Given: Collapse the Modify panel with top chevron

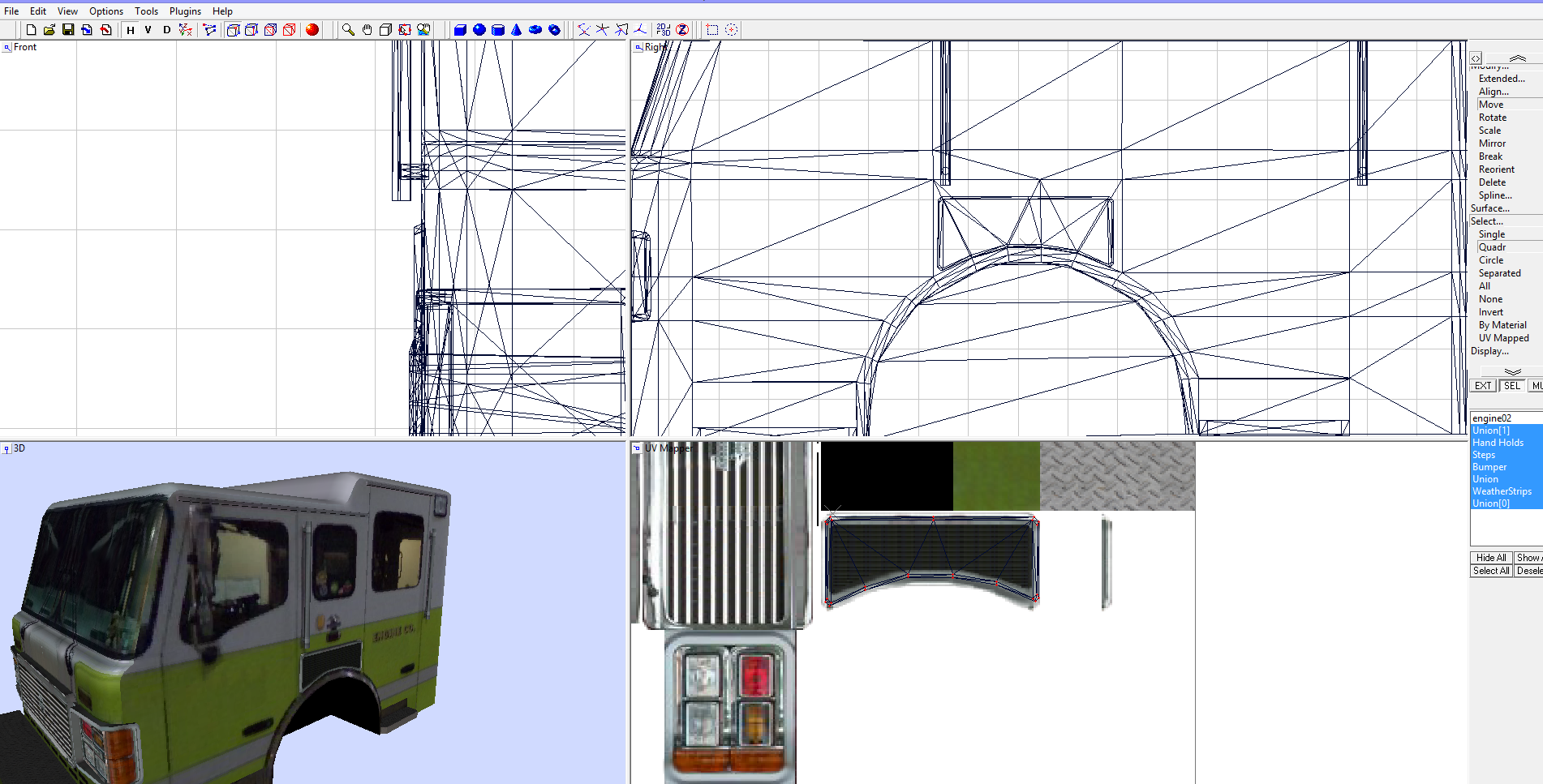Looking at the screenshot, I should (x=1516, y=58).
